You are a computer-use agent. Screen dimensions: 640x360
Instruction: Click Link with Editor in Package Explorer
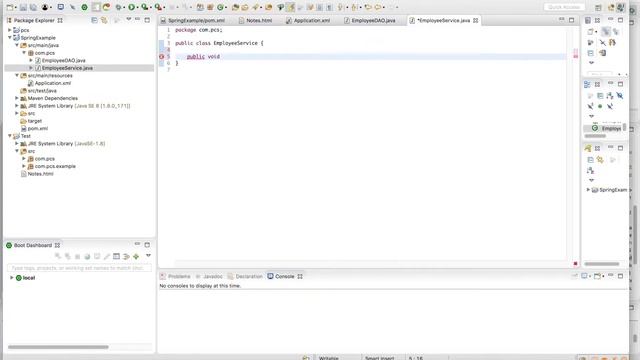pyautogui.click(x=104, y=20)
